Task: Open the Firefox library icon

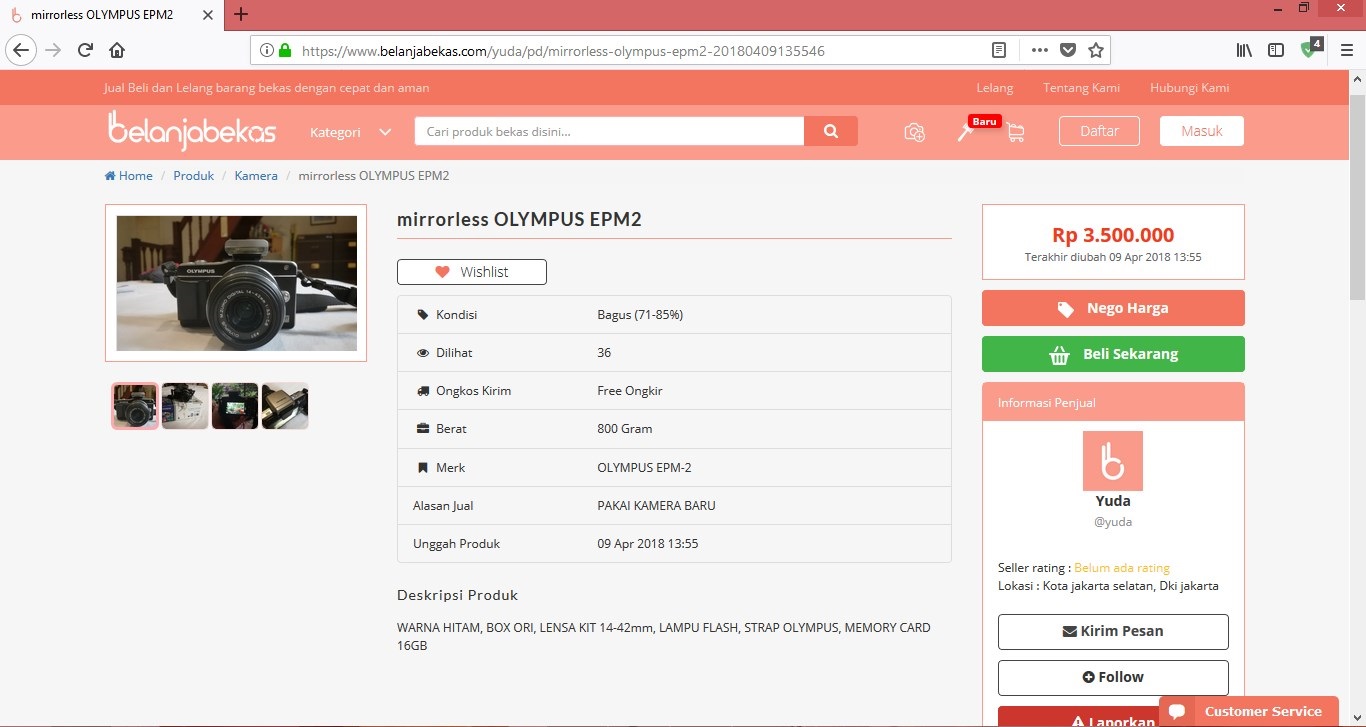Action: click(x=1244, y=50)
